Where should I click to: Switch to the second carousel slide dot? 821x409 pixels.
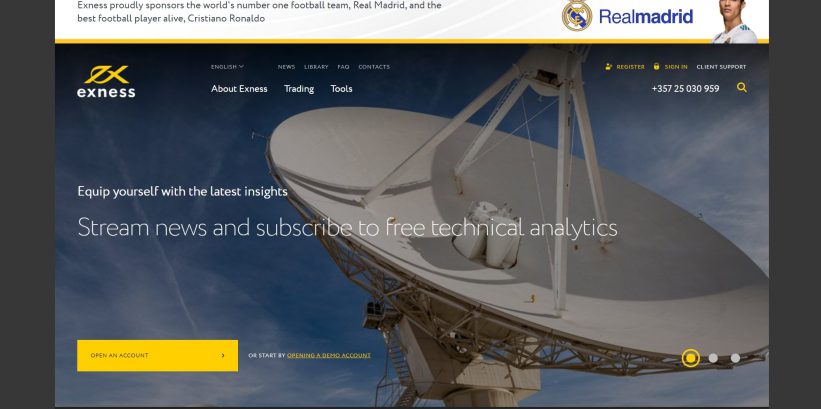click(x=713, y=358)
